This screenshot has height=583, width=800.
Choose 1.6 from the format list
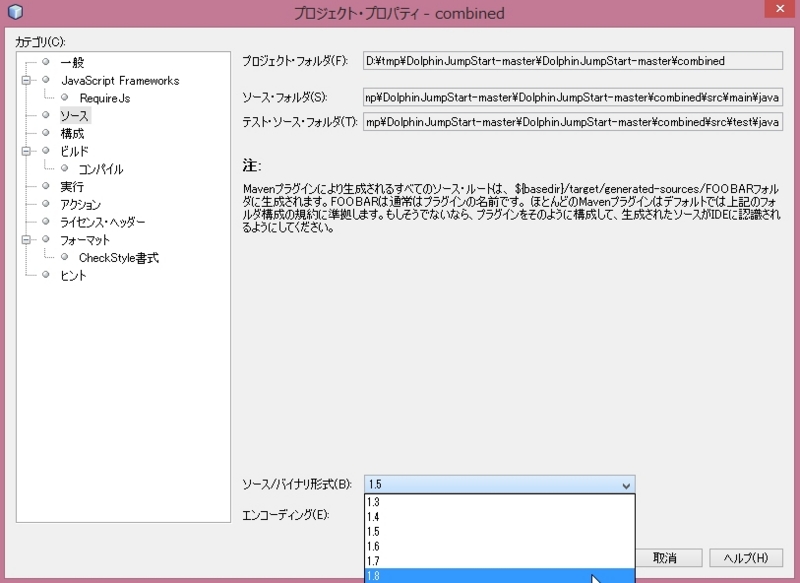tap(499, 546)
